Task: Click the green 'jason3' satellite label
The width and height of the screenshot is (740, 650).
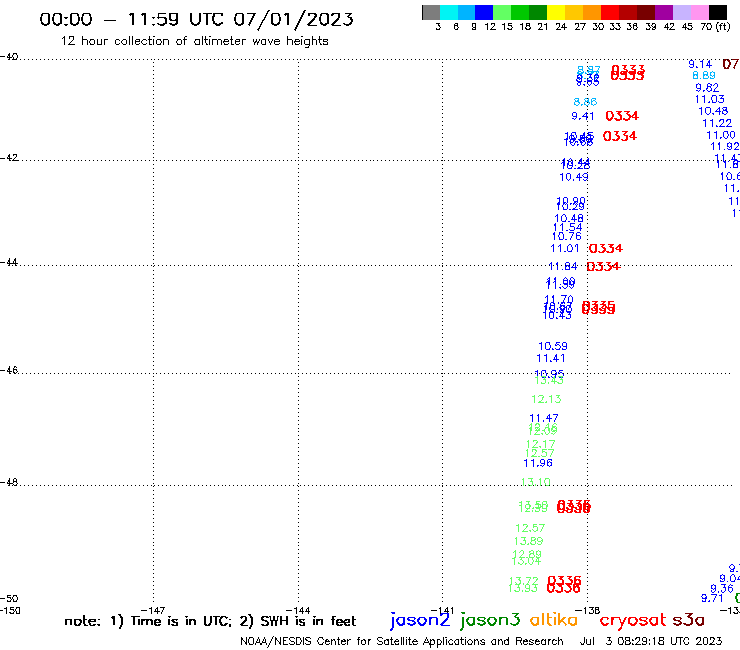Action: (x=490, y=620)
